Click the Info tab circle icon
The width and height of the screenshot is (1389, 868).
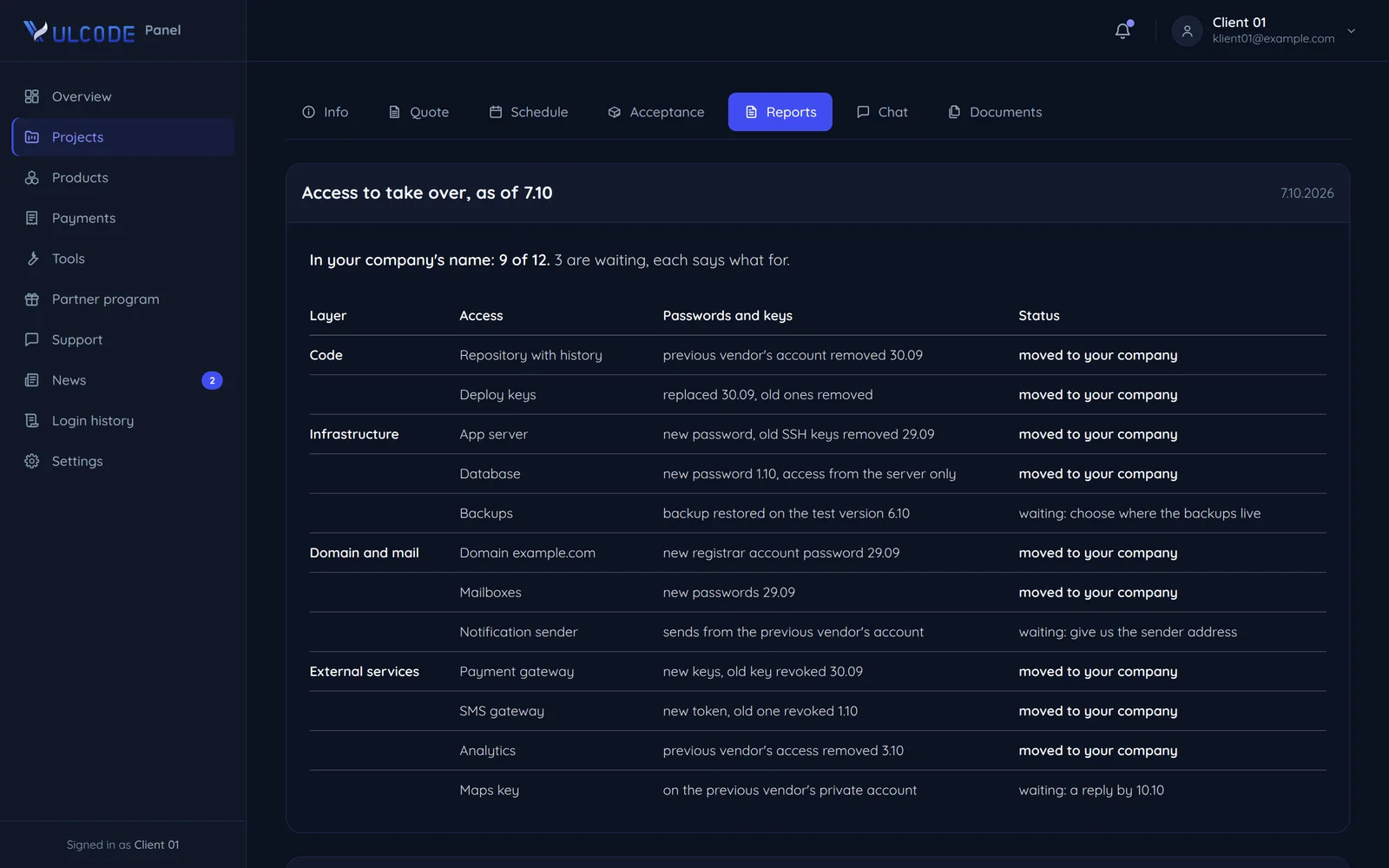(308, 112)
